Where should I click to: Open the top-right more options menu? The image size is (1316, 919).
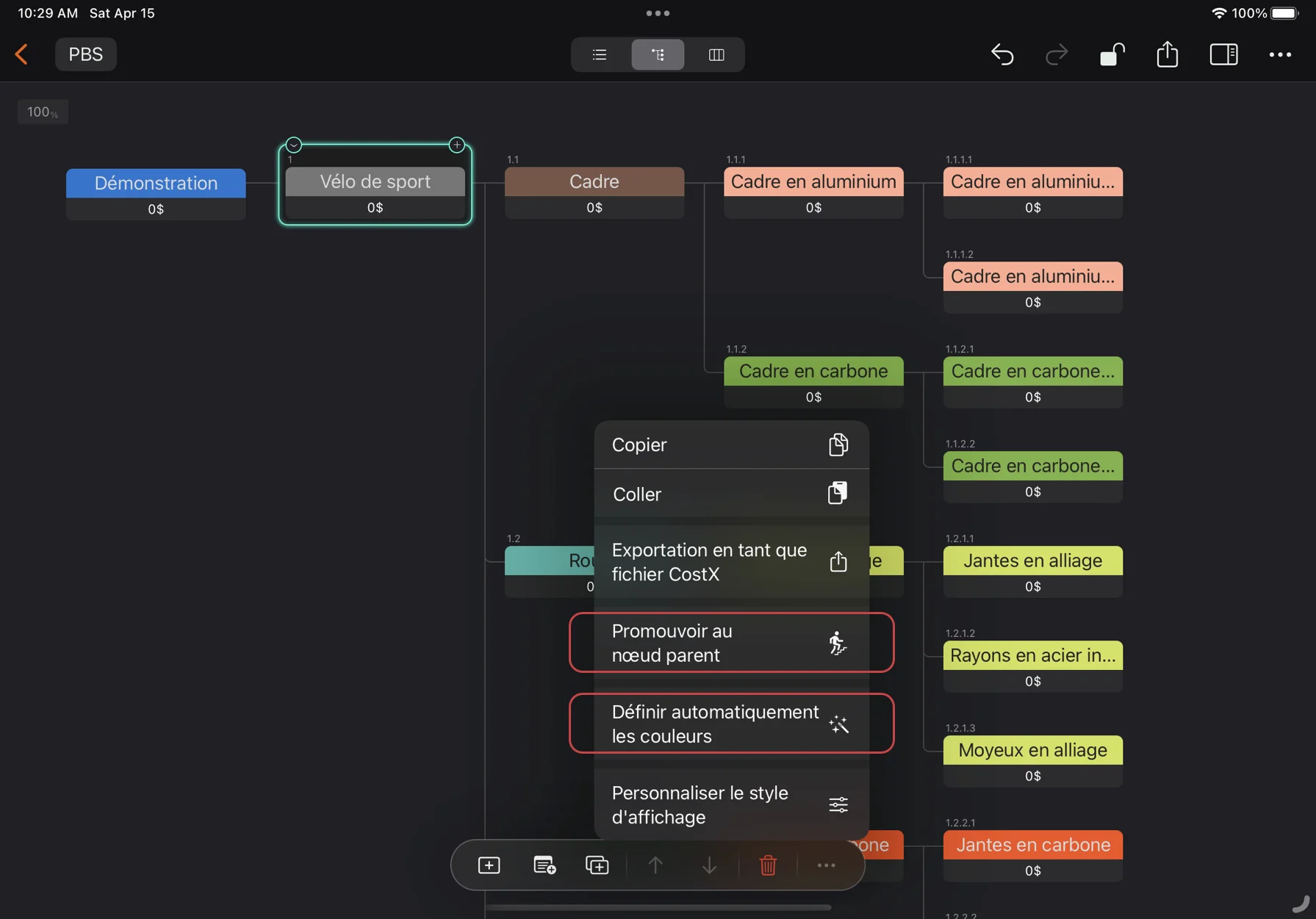coord(1280,54)
